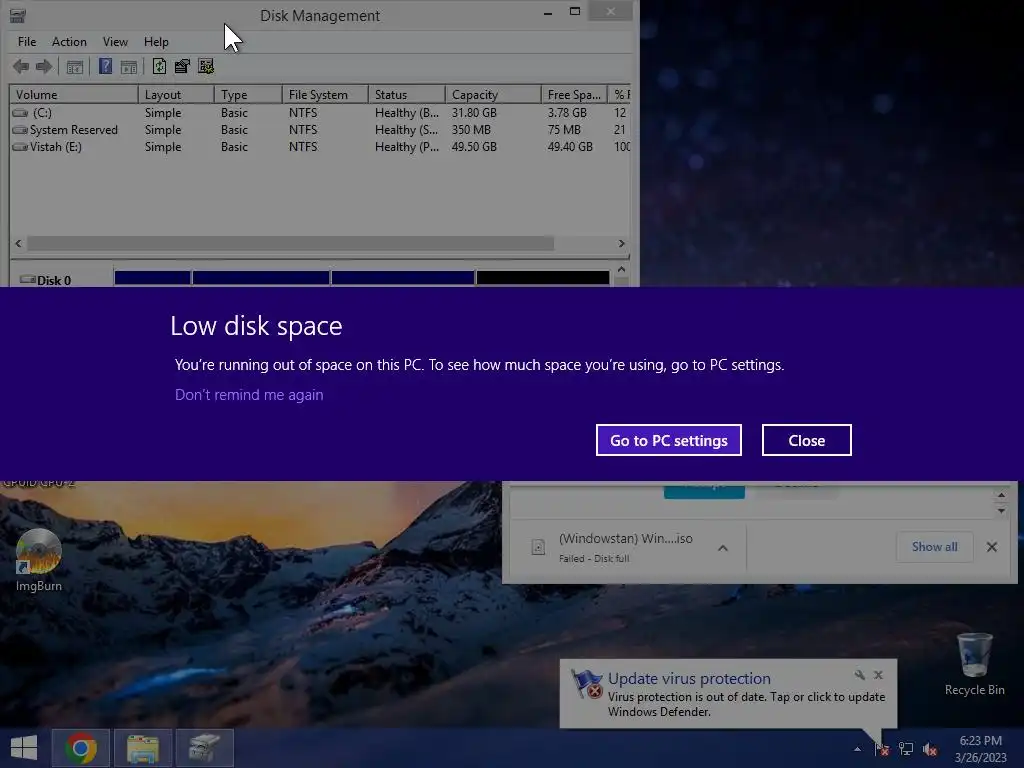Click the muted volume tray icon
The image size is (1024, 768).
tap(930, 748)
